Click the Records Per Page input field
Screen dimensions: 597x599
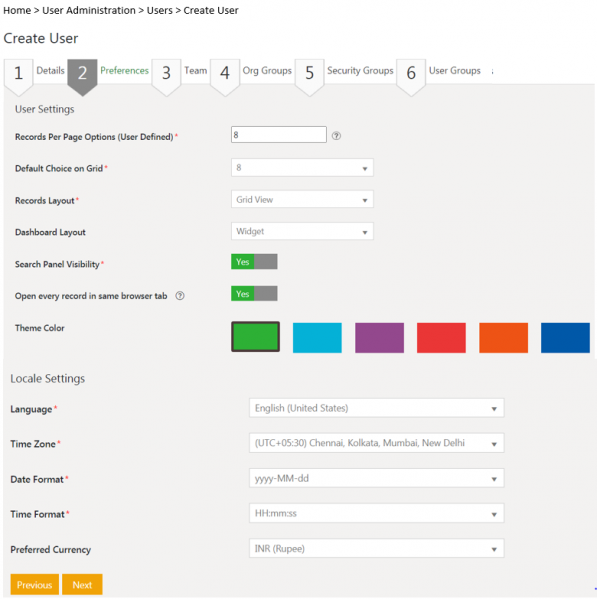coord(279,134)
